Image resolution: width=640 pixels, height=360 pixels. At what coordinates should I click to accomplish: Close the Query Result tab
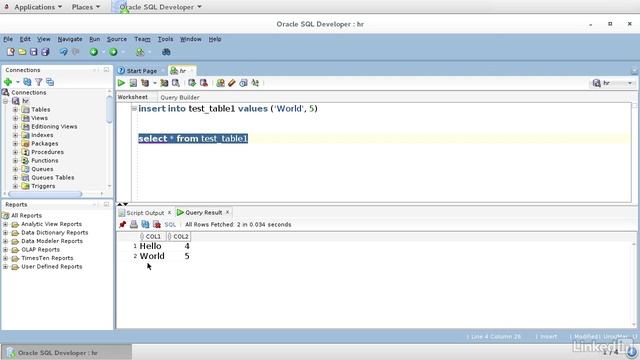pyautogui.click(x=227, y=212)
